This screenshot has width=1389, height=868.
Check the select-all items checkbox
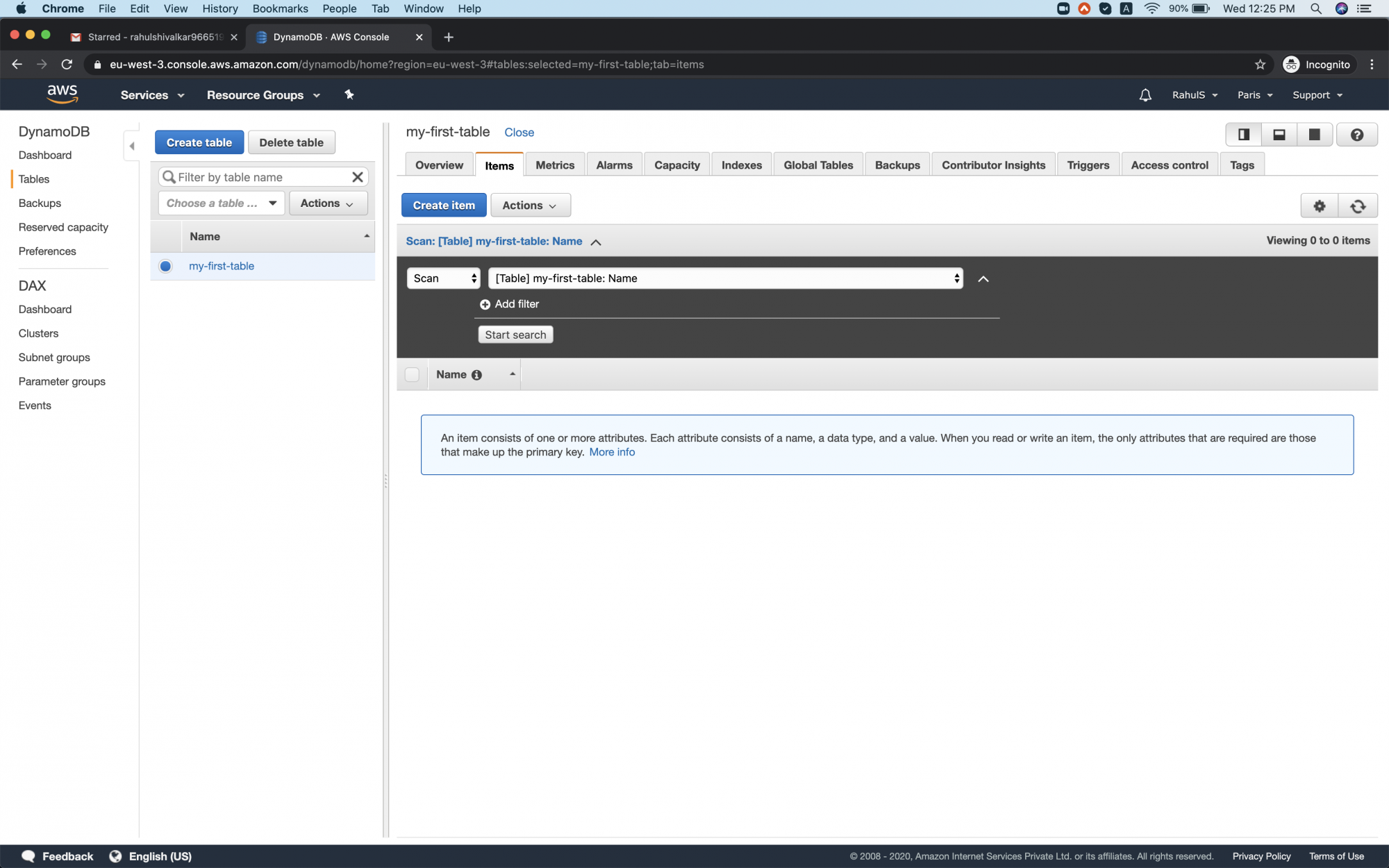(x=413, y=374)
